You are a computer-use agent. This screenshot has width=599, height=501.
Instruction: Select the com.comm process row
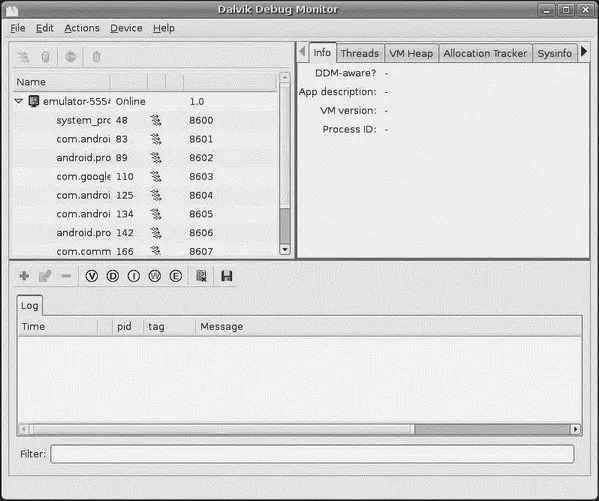click(x=145, y=251)
